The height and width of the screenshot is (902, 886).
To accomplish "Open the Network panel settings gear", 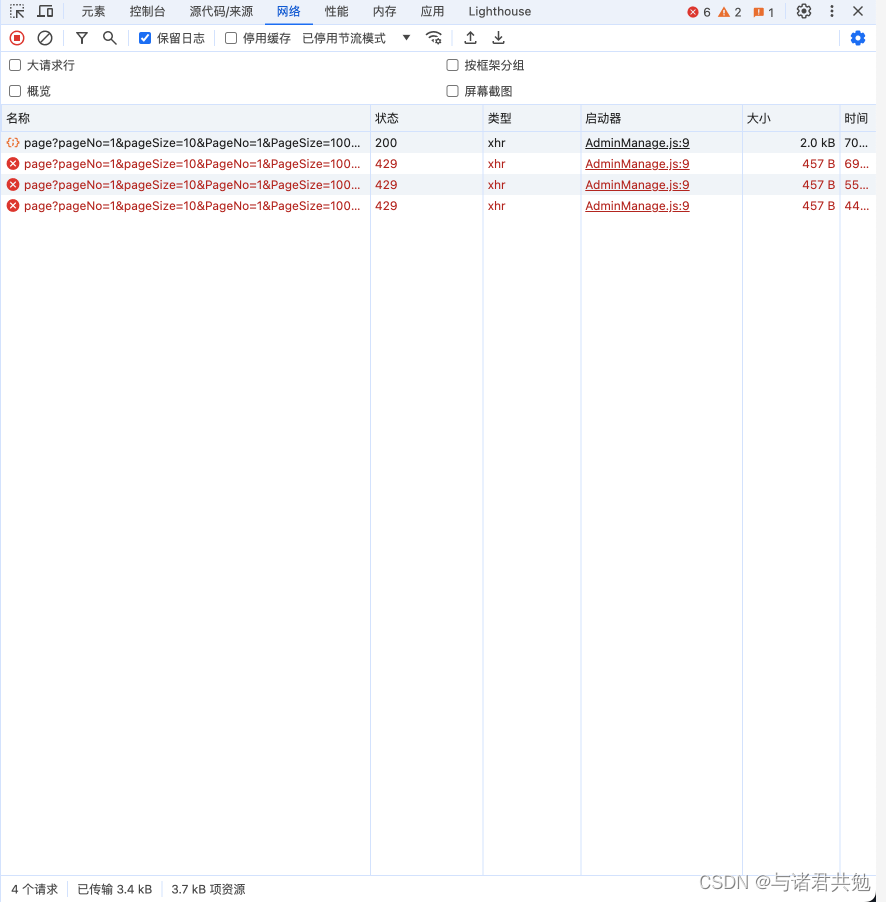I will coord(858,37).
